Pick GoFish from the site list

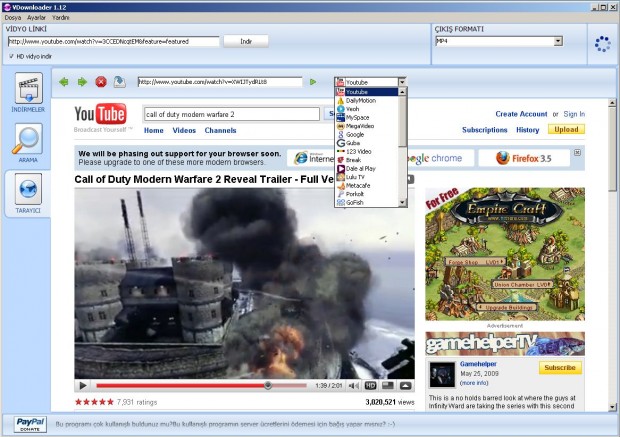367,202
